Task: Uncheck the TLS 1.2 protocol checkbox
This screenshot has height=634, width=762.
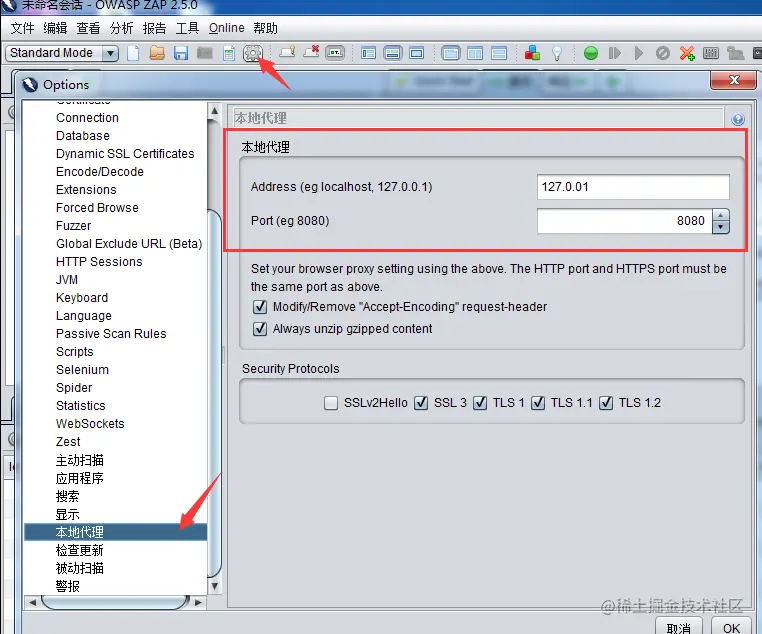Action: (606, 403)
